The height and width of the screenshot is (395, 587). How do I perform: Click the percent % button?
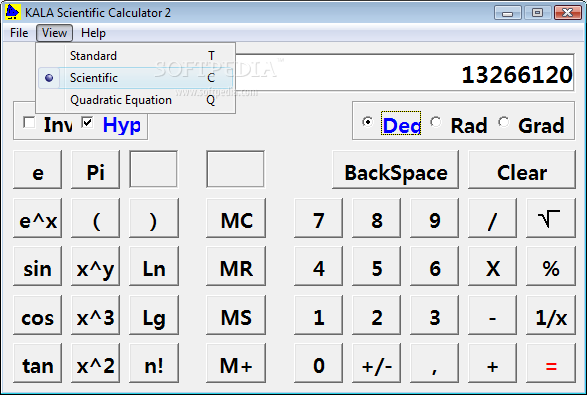551,266
